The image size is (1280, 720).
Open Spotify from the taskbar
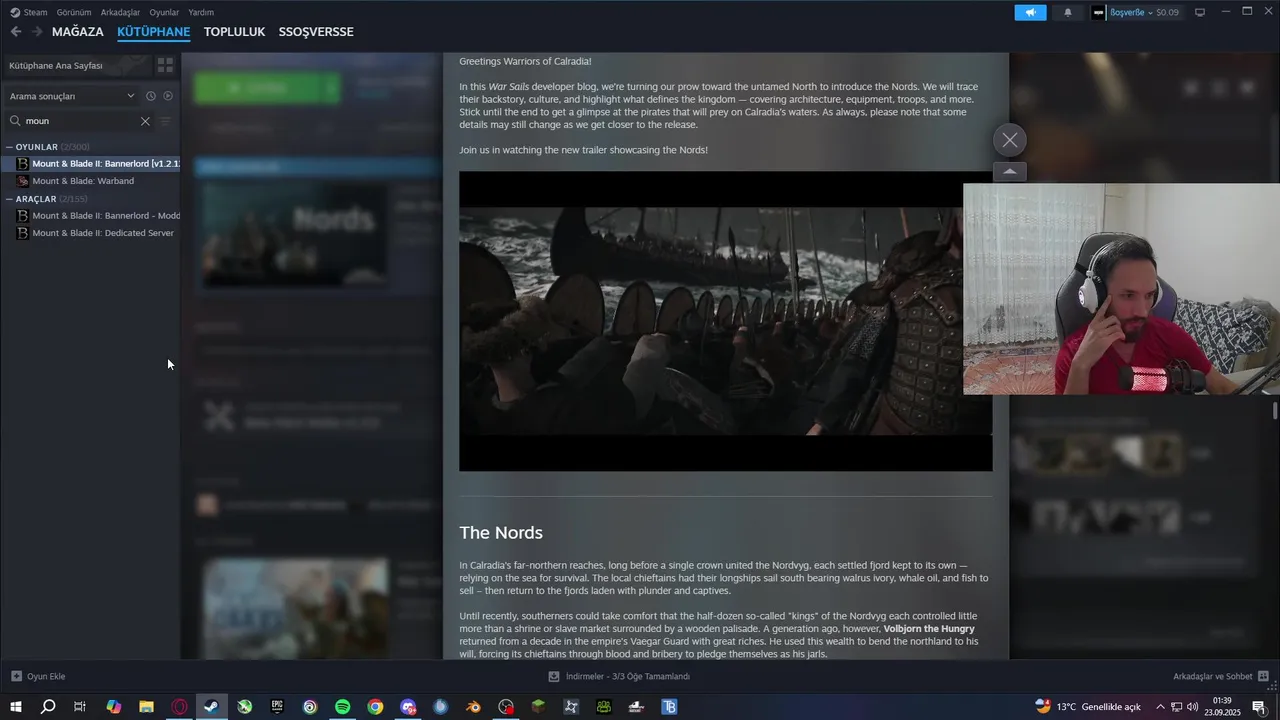[342, 707]
